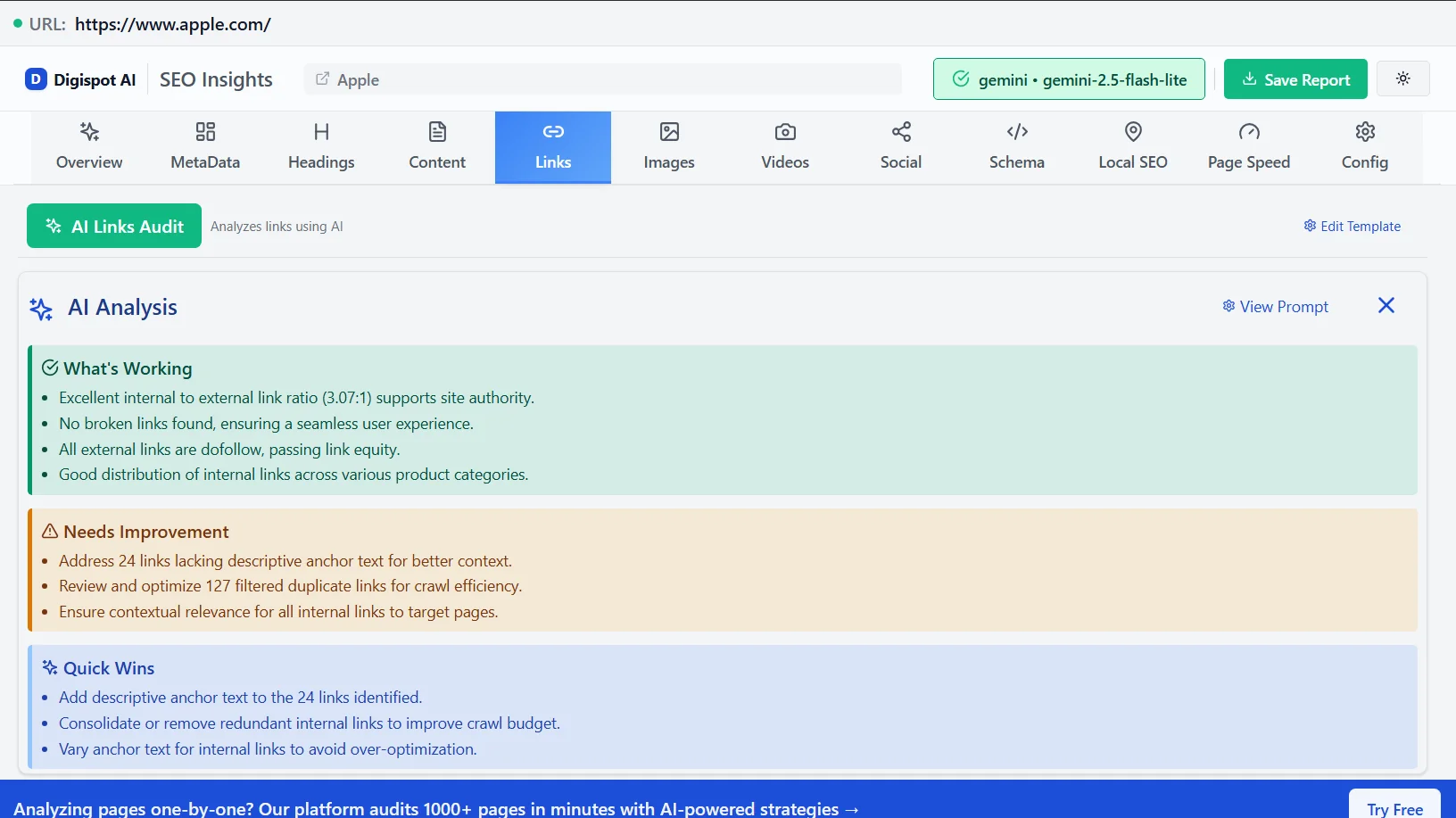1456x818 pixels.
Task: Open the Edit Template settings
Action: tap(1353, 226)
